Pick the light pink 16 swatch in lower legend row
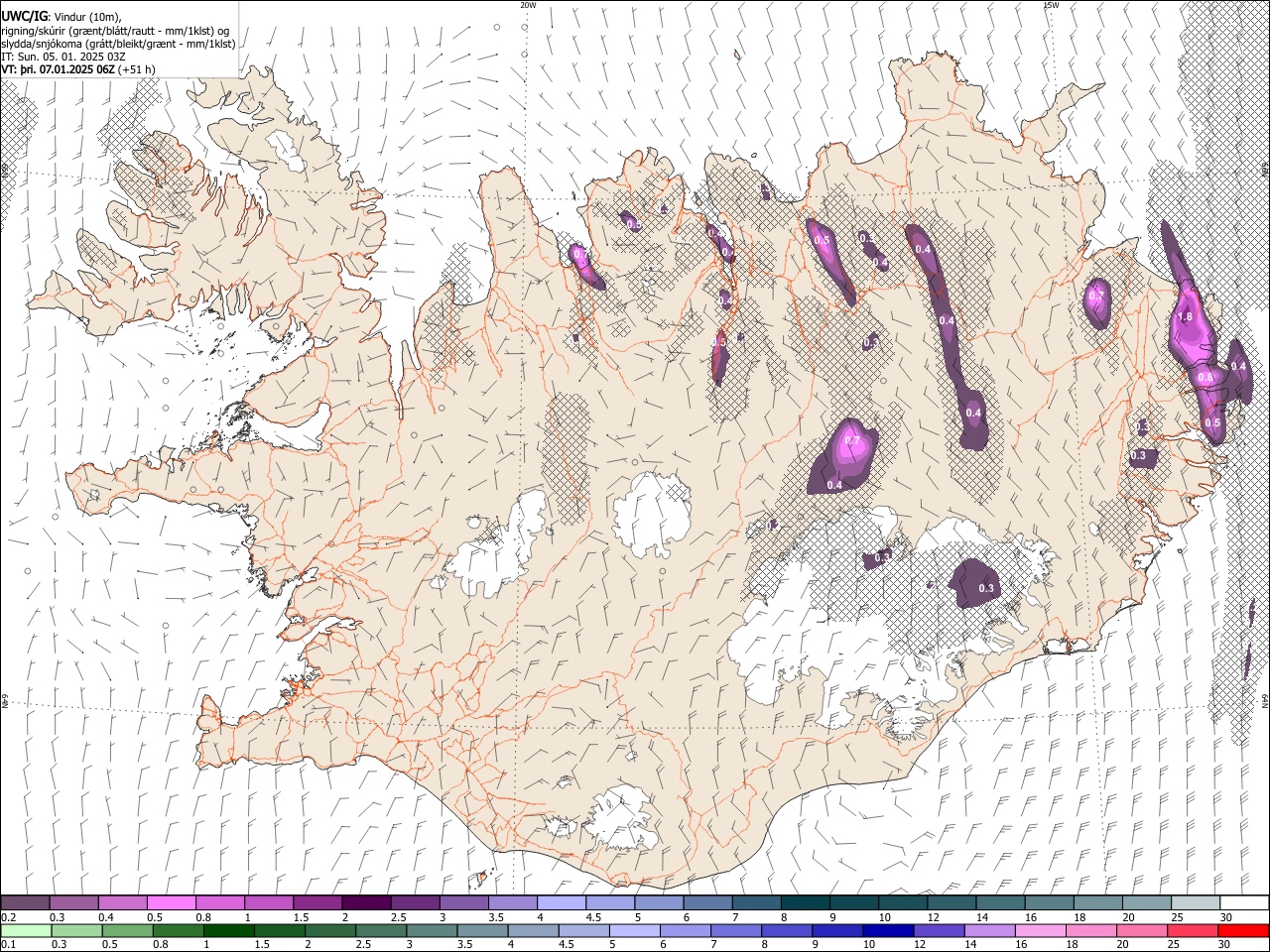1270x952 pixels. click(x=1040, y=931)
